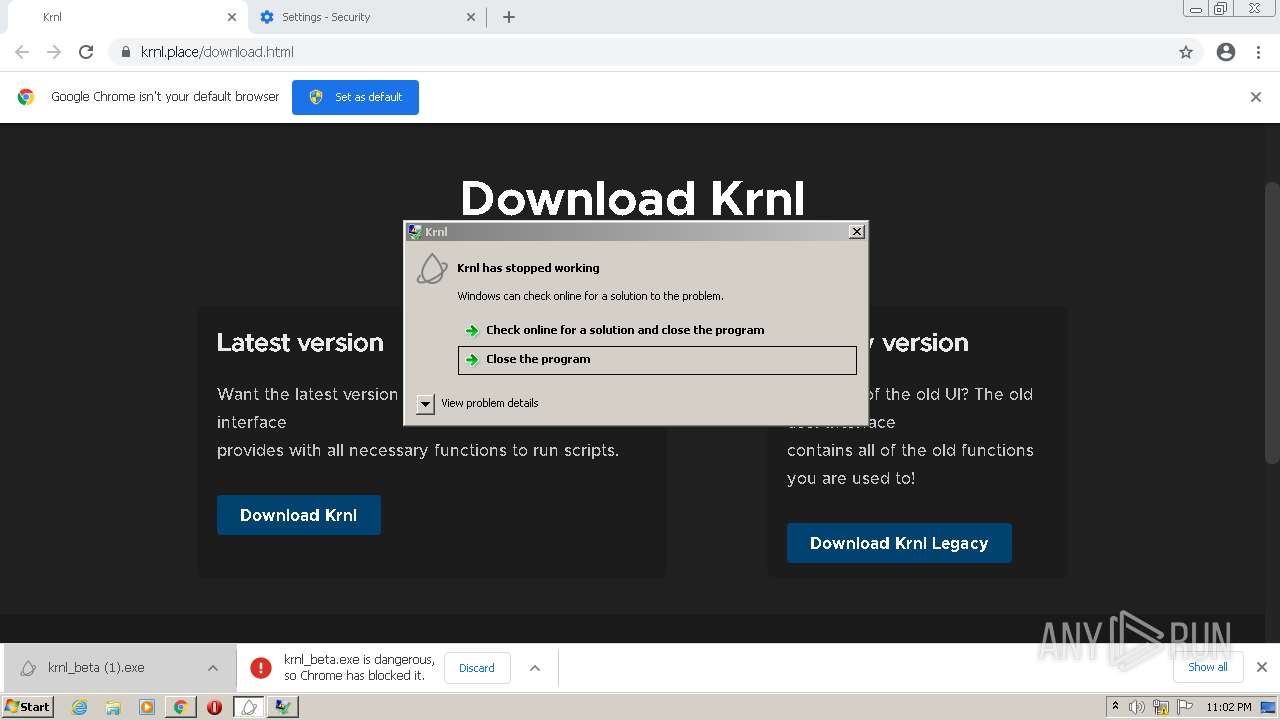The image size is (1280, 720).
Task: Expand blocked download options chevron
Action: pyautogui.click(x=535, y=668)
